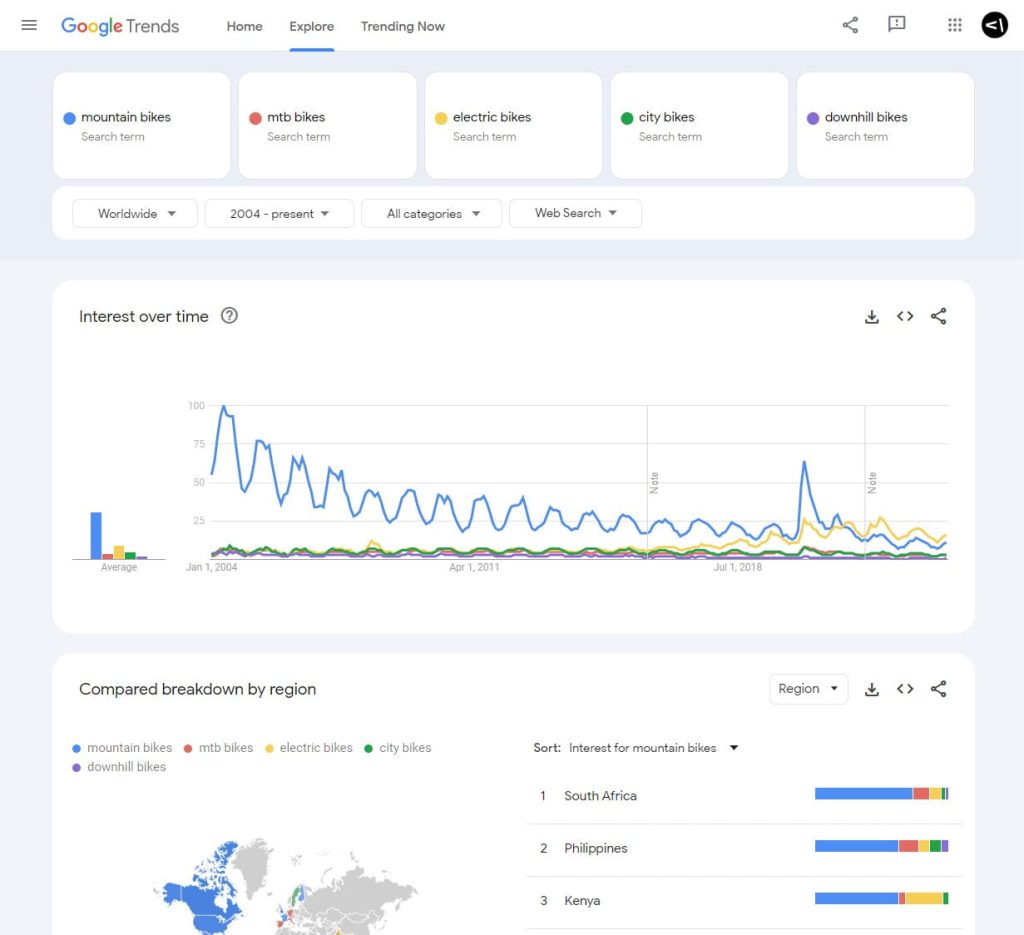Image resolution: width=1024 pixels, height=935 pixels.
Task: Download the breakdown by region data
Action: (x=871, y=688)
